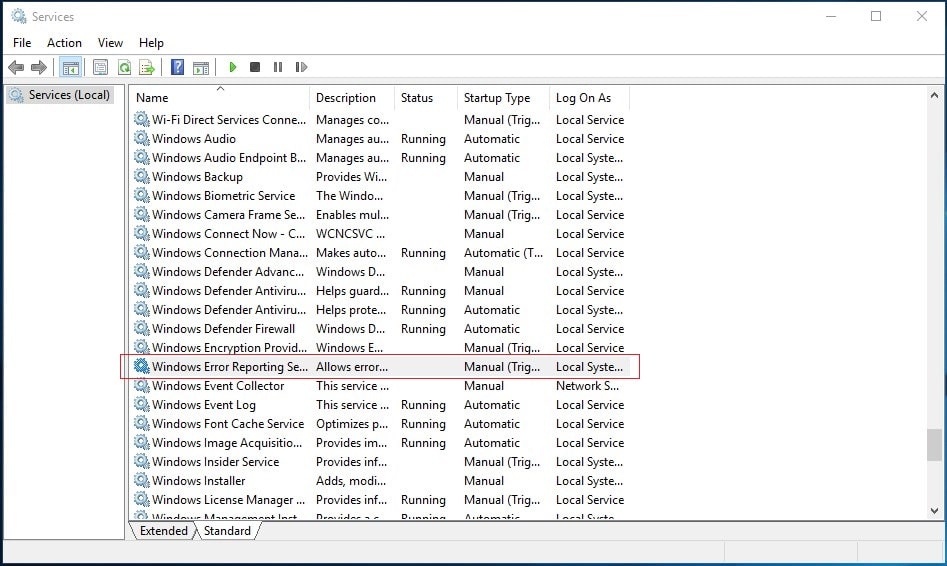Select Windows Defender Advanc... service
This screenshot has width=947, height=566.
coord(228,272)
